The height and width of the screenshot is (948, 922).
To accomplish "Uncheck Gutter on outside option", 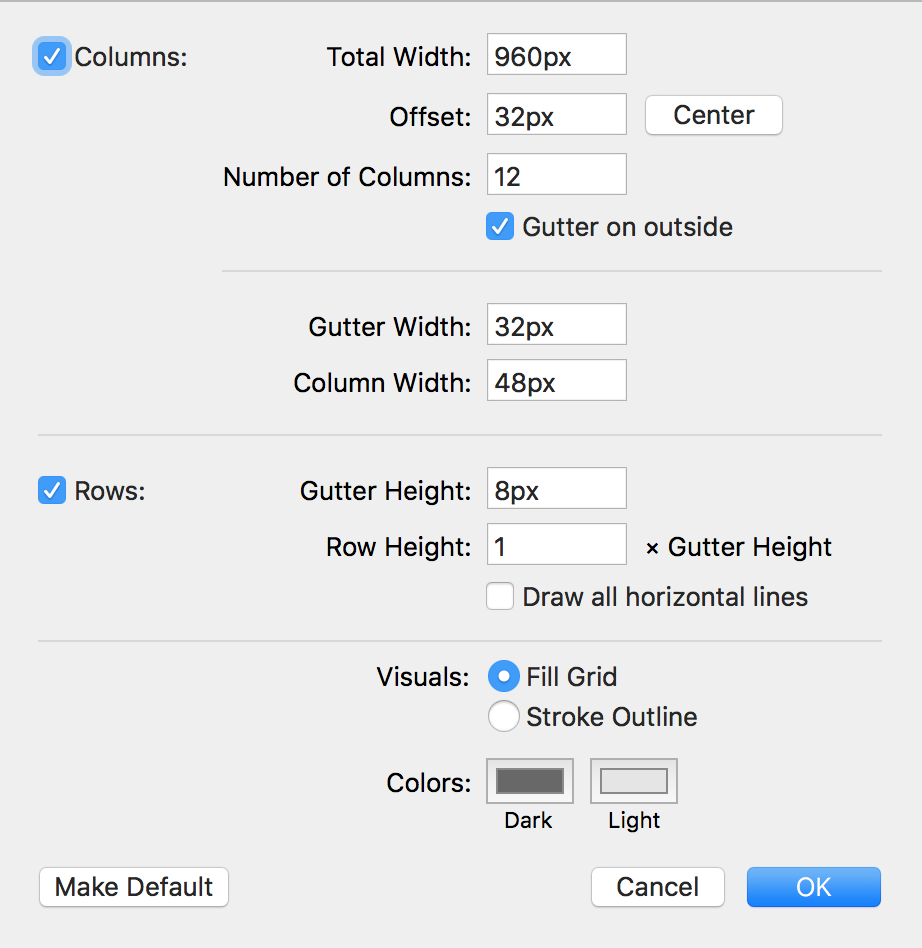I will pyautogui.click(x=500, y=227).
